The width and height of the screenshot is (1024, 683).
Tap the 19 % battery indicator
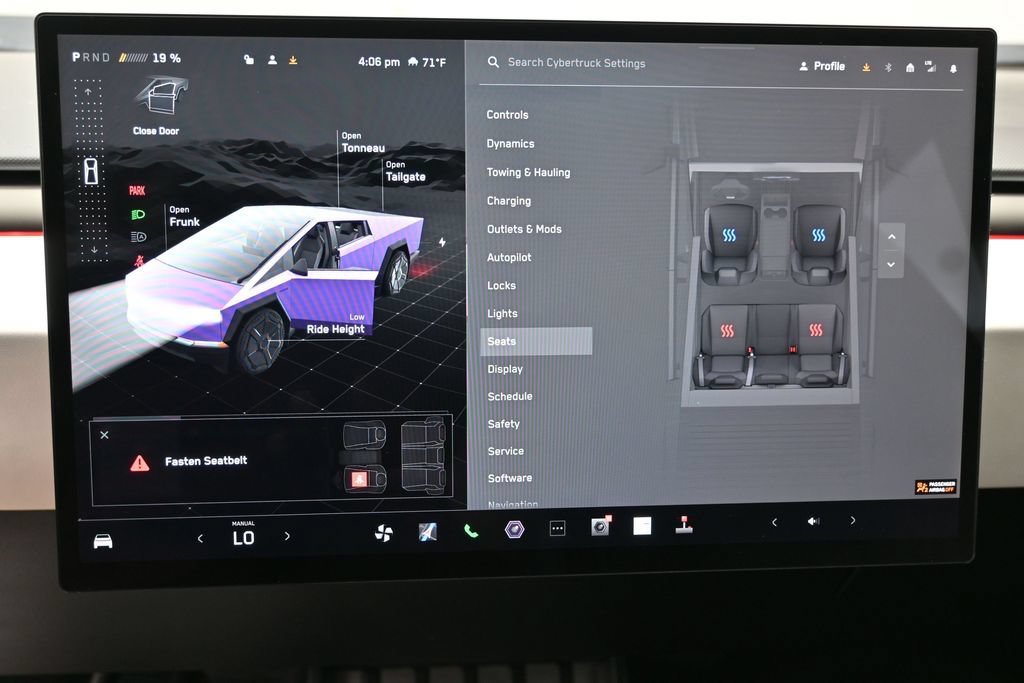pyautogui.click(x=150, y=58)
